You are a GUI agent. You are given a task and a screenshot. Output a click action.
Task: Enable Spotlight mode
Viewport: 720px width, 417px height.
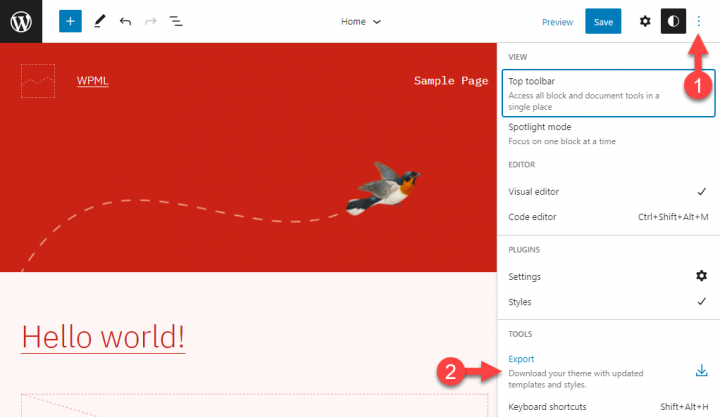click(608, 134)
